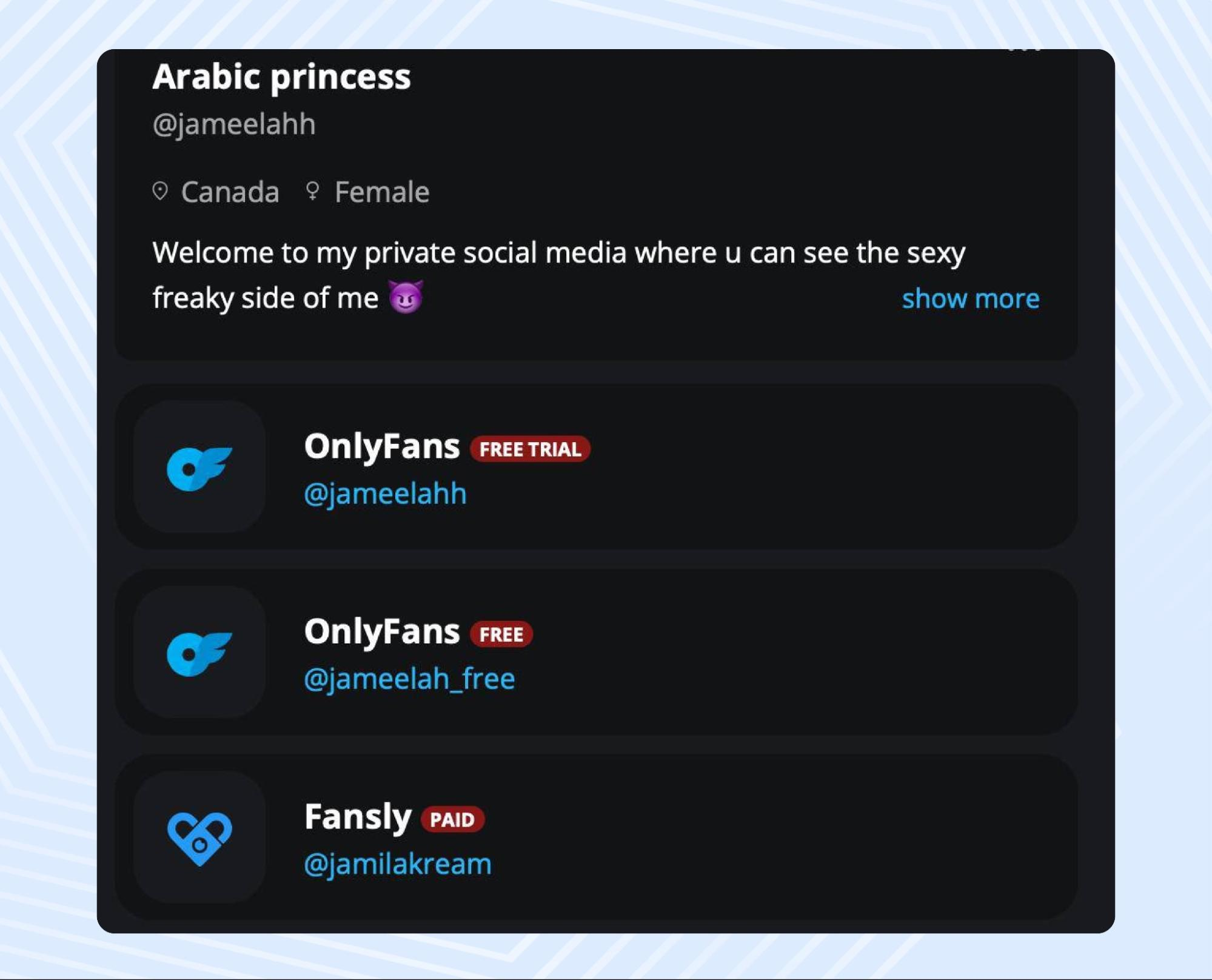
Task: Click the red FREE badge on second OnlyFans
Action: pos(501,634)
